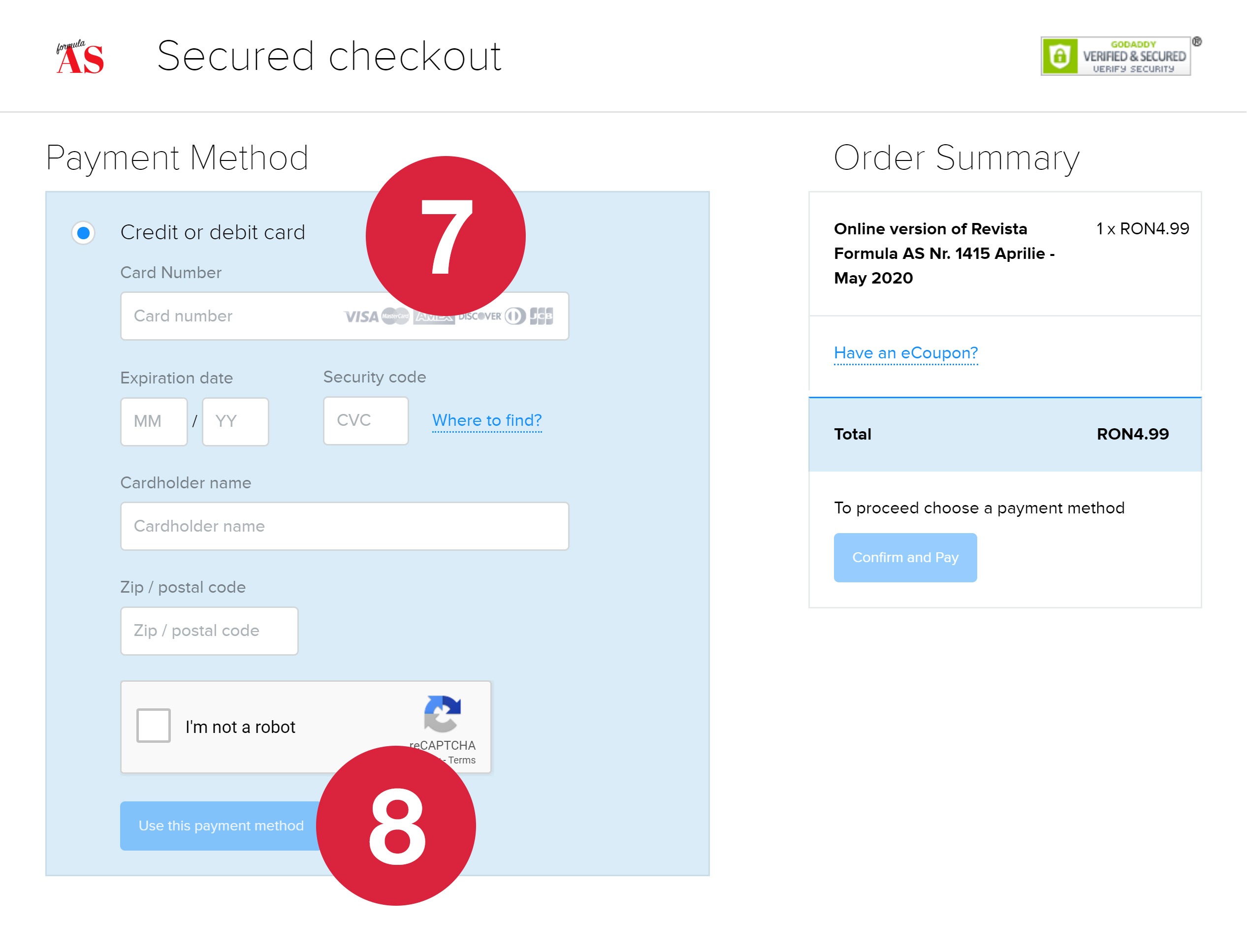1247x952 pixels.
Task: Click the JCB card logo
Action: point(542,316)
